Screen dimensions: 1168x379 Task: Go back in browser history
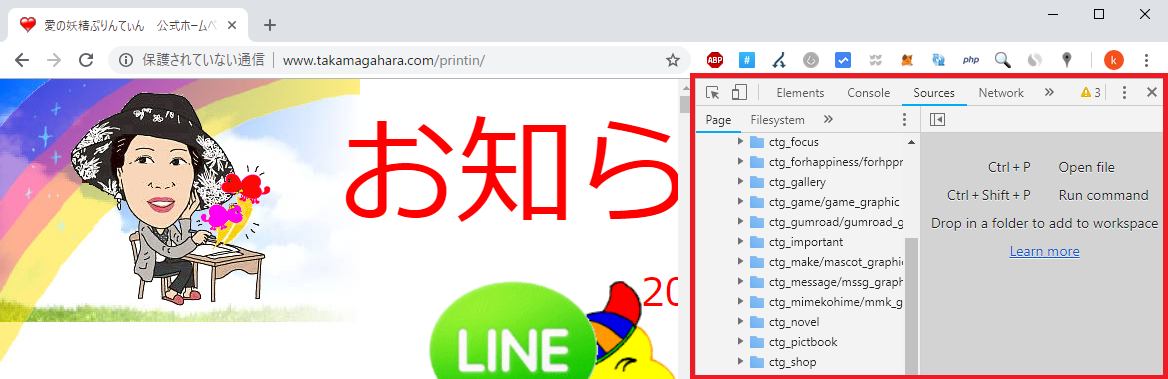click(x=22, y=60)
